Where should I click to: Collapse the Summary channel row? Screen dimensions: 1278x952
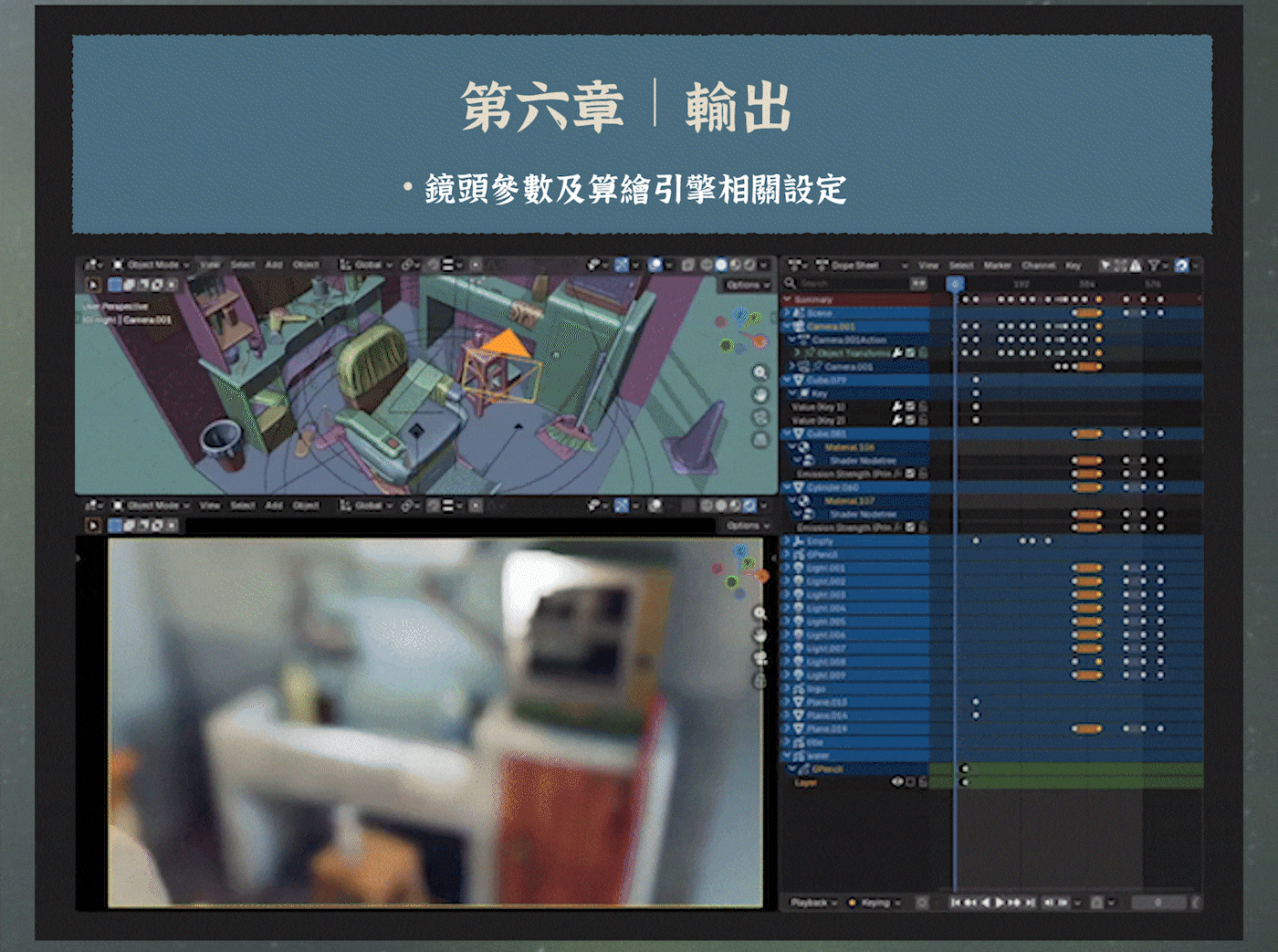788,299
